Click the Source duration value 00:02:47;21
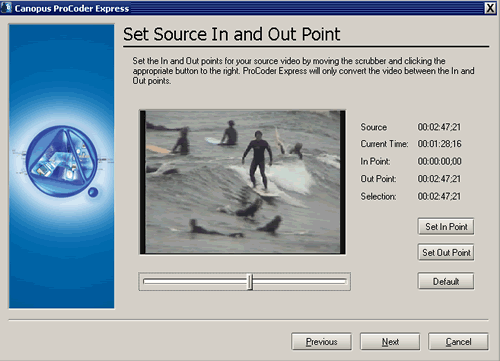Viewport: 500px width, 361px height. point(439,127)
